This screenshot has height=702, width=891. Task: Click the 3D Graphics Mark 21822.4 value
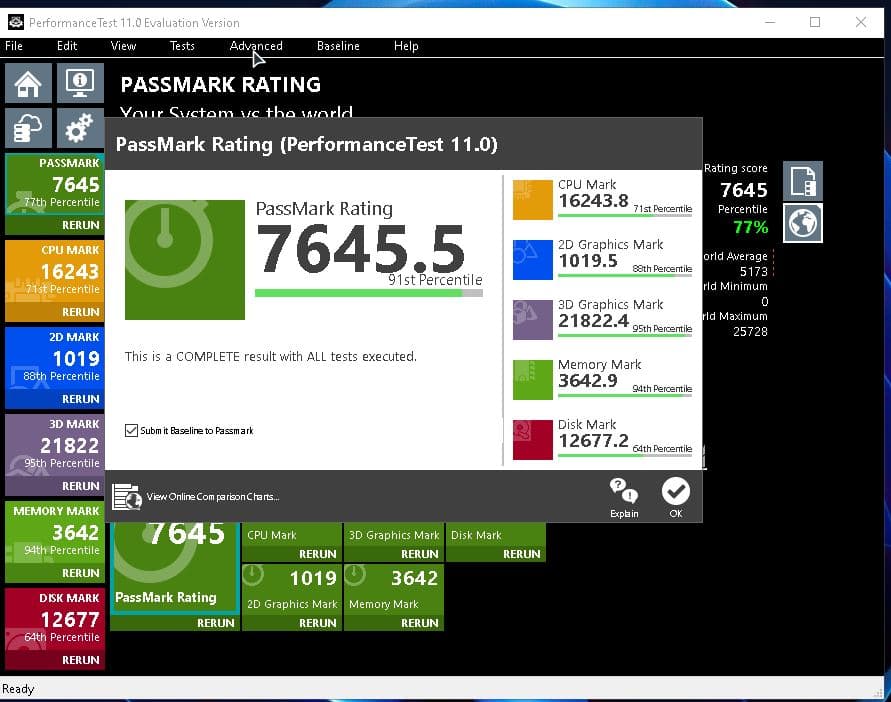[x=593, y=321]
